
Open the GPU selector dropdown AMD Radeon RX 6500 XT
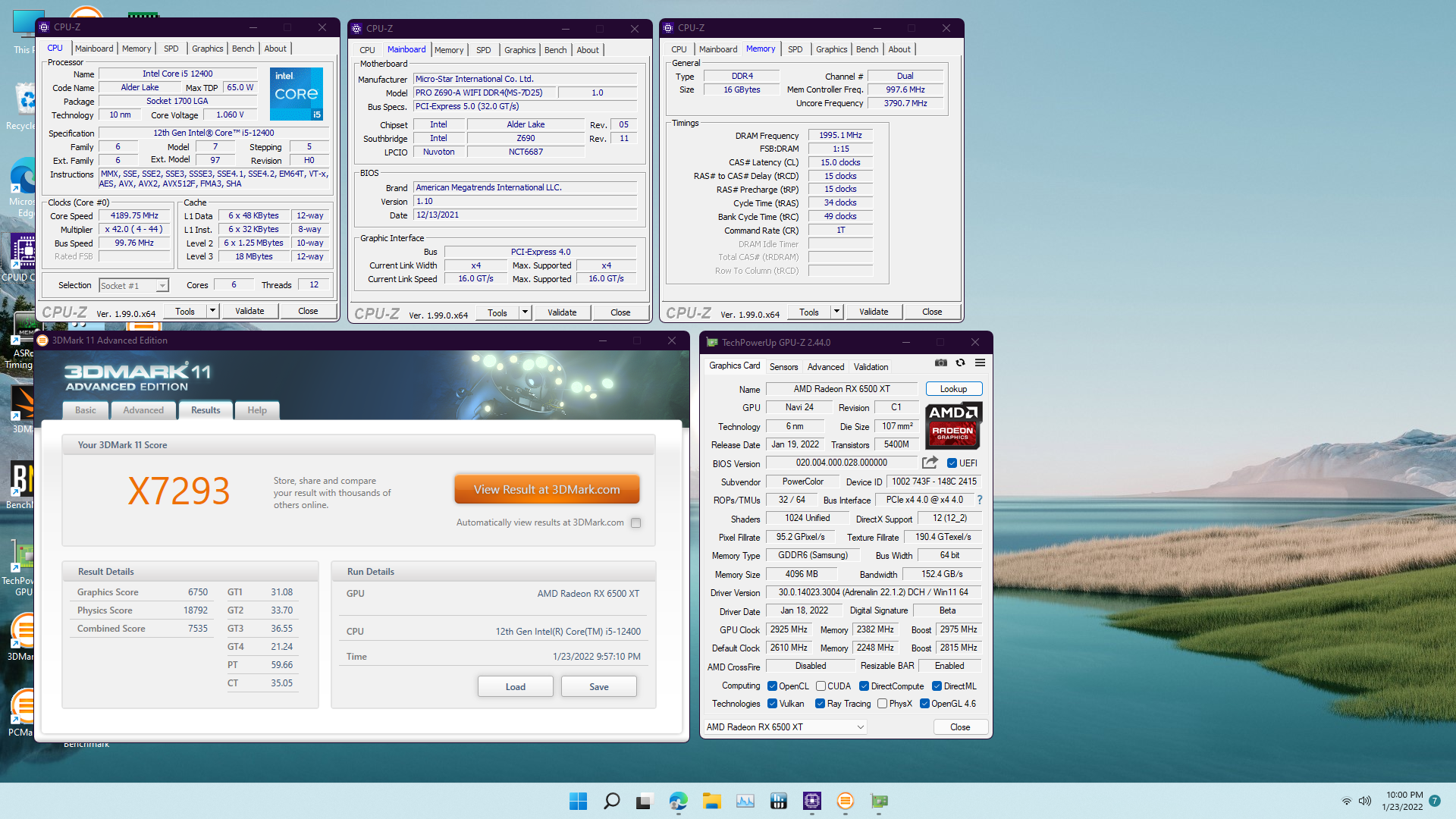[785, 726]
